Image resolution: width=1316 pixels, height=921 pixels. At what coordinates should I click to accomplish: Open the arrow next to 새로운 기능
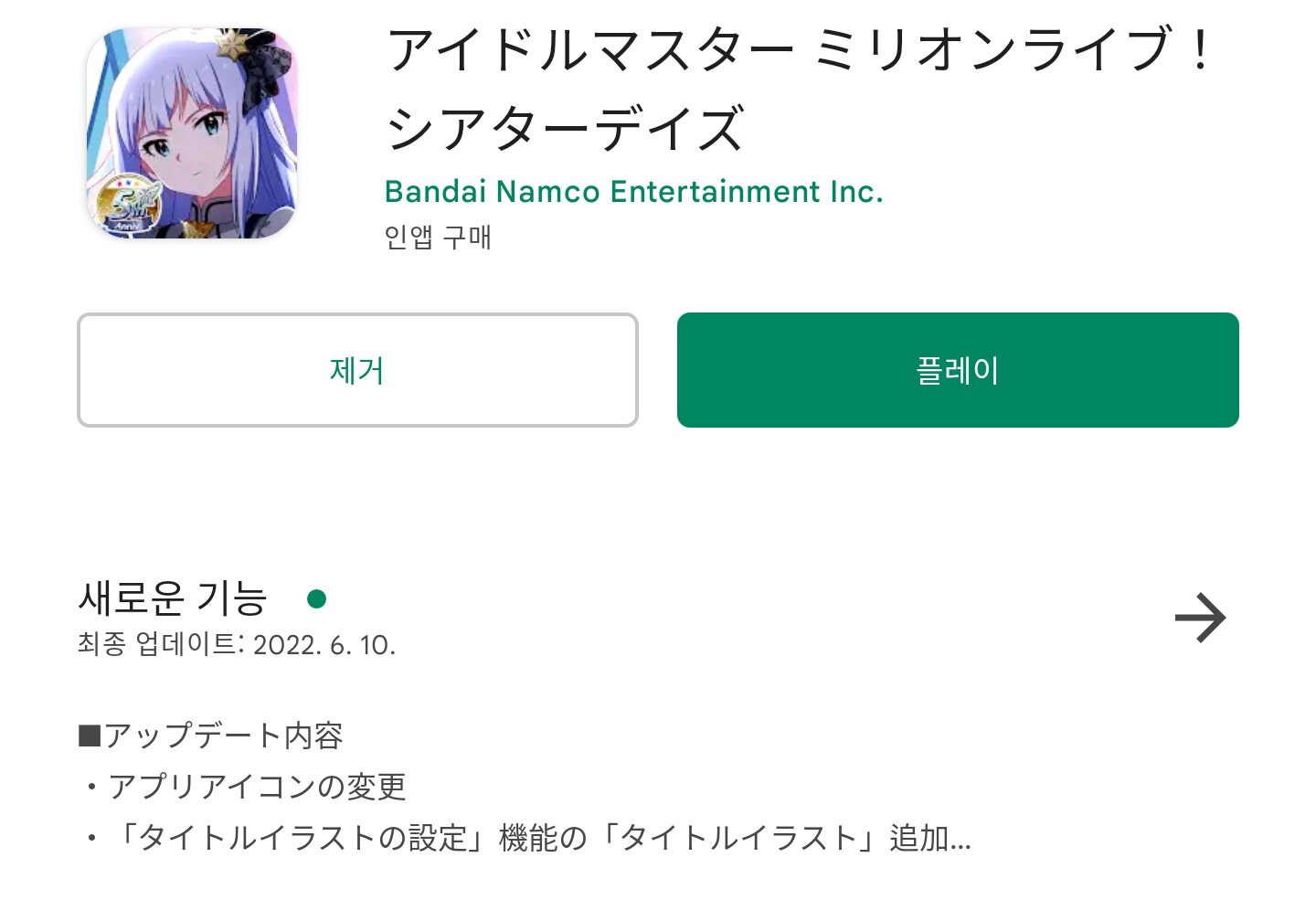(x=1200, y=619)
